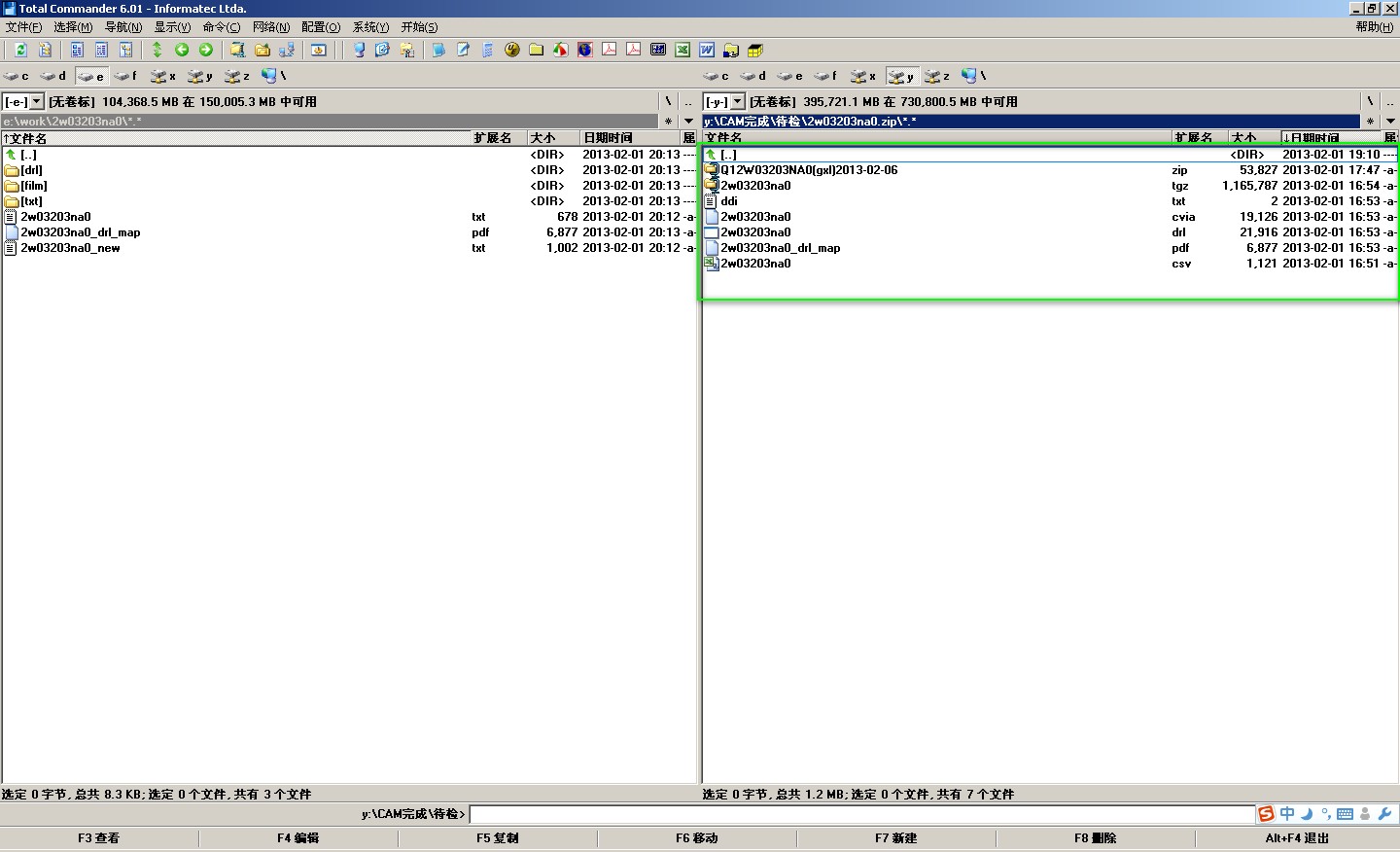
Task: Click the refresh panel toolbar icon
Action: click(x=20, y=50)
